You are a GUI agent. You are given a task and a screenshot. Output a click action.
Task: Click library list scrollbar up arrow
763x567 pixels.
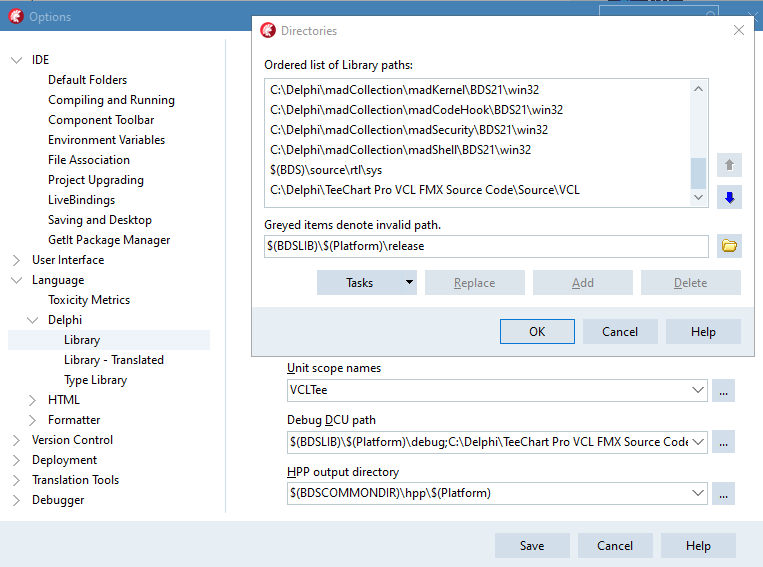tap(698, 89)
